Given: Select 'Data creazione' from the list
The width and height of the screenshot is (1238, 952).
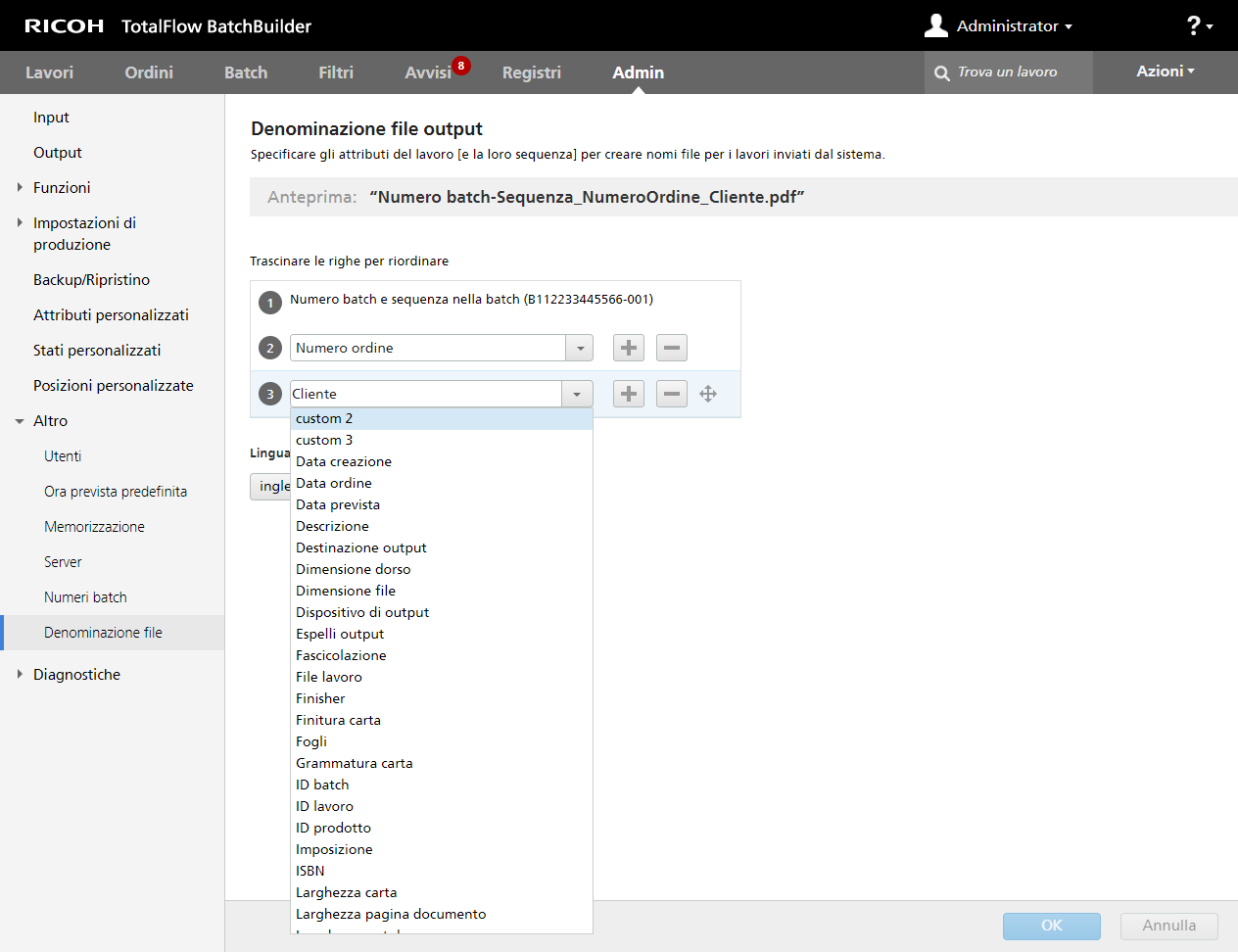Looking at the screenshot, I should point(344,461).
